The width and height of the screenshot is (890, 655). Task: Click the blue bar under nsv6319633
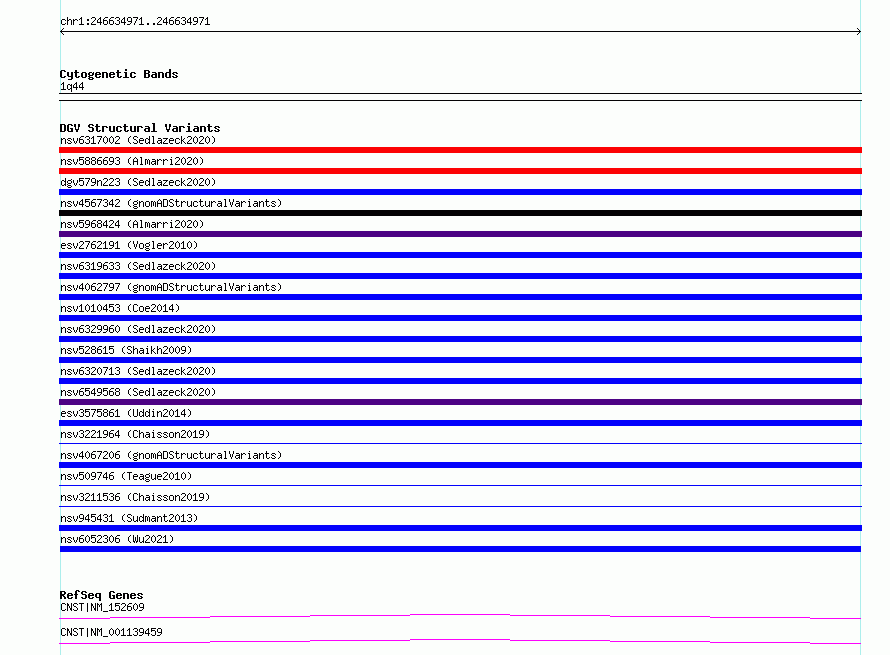pyautogui.click(x=460, y=276)
